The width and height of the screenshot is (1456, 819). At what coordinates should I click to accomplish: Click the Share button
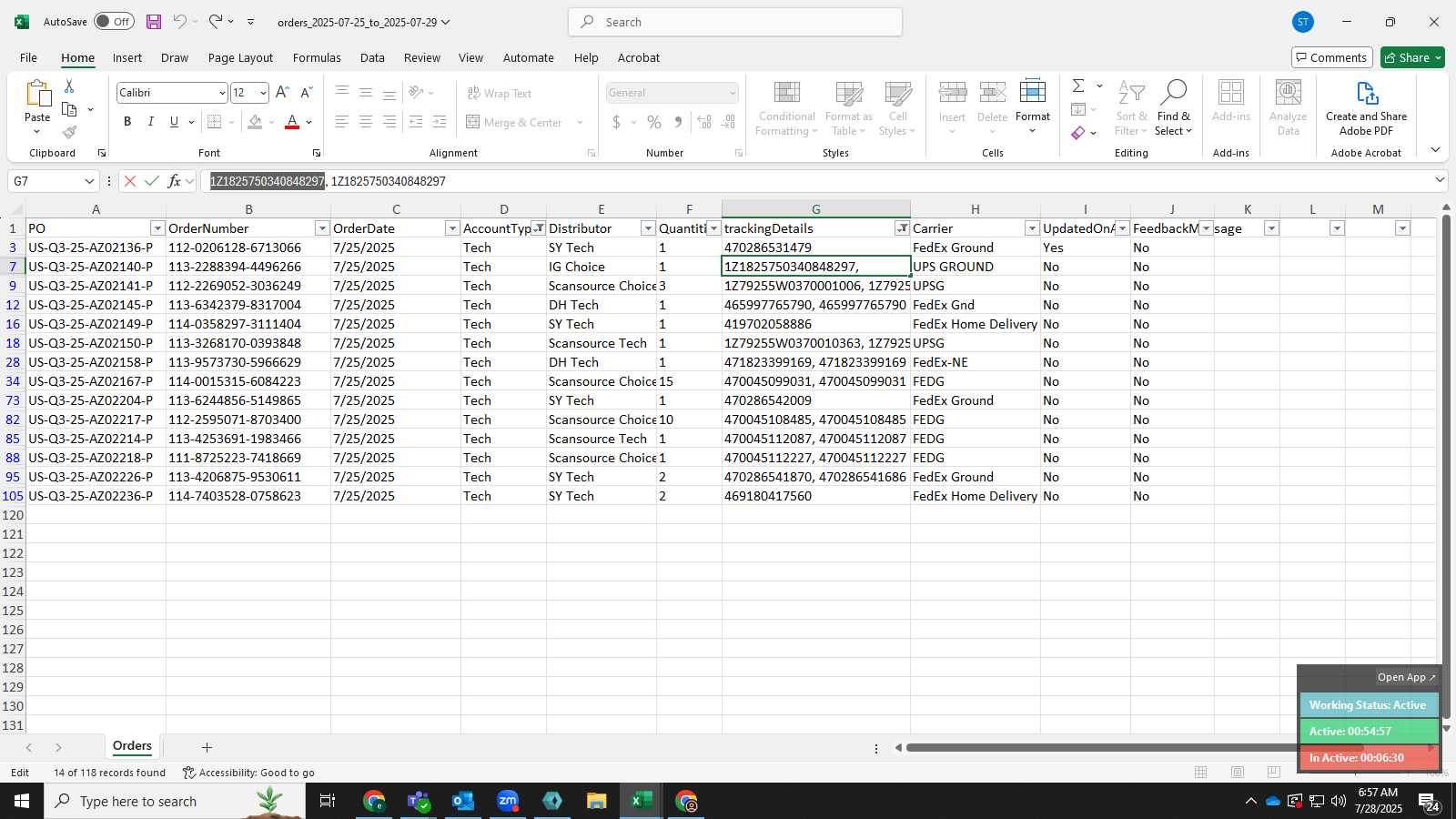coord(1412,57)
